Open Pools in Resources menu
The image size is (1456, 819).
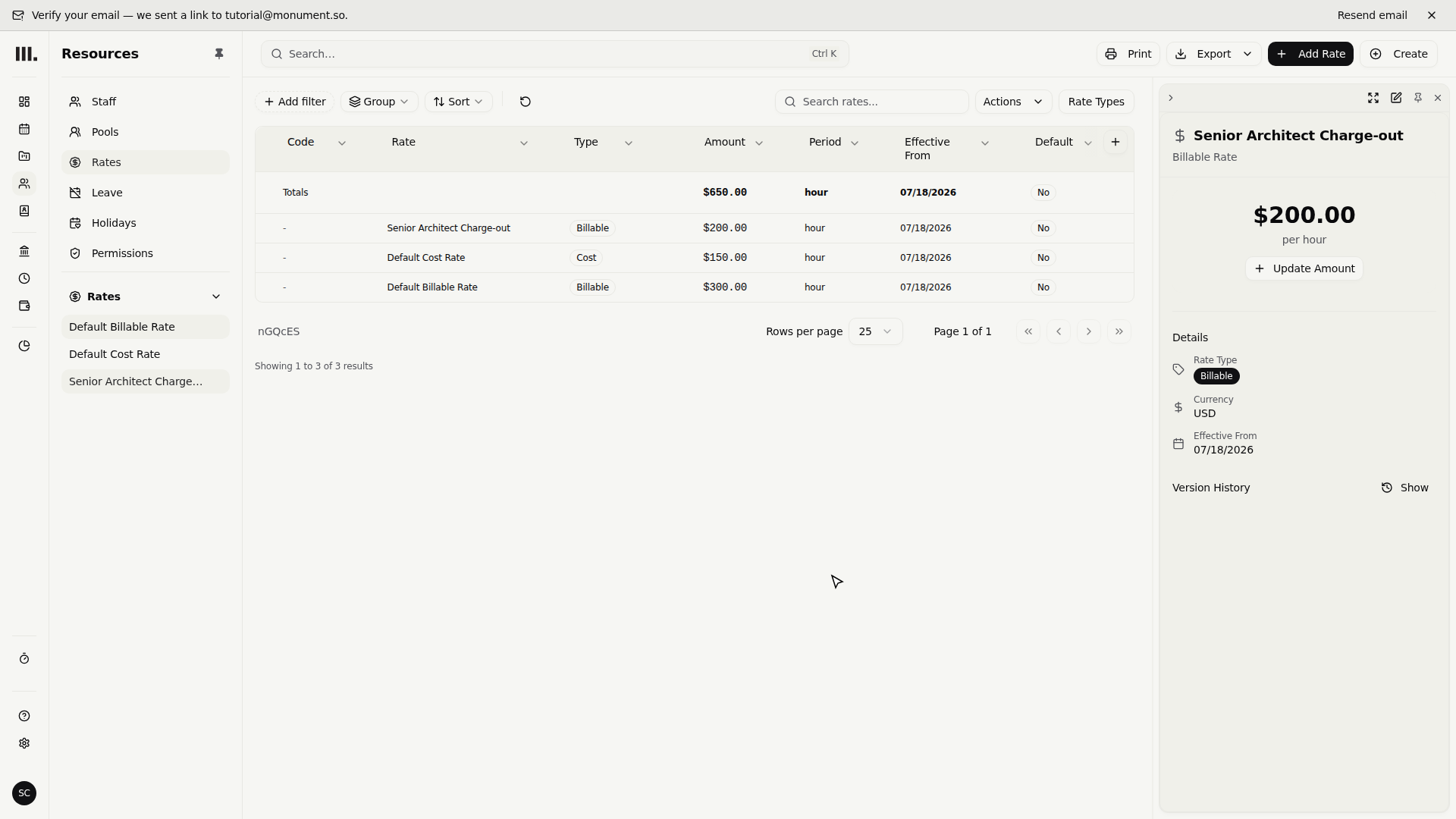(x=146, y=132)
